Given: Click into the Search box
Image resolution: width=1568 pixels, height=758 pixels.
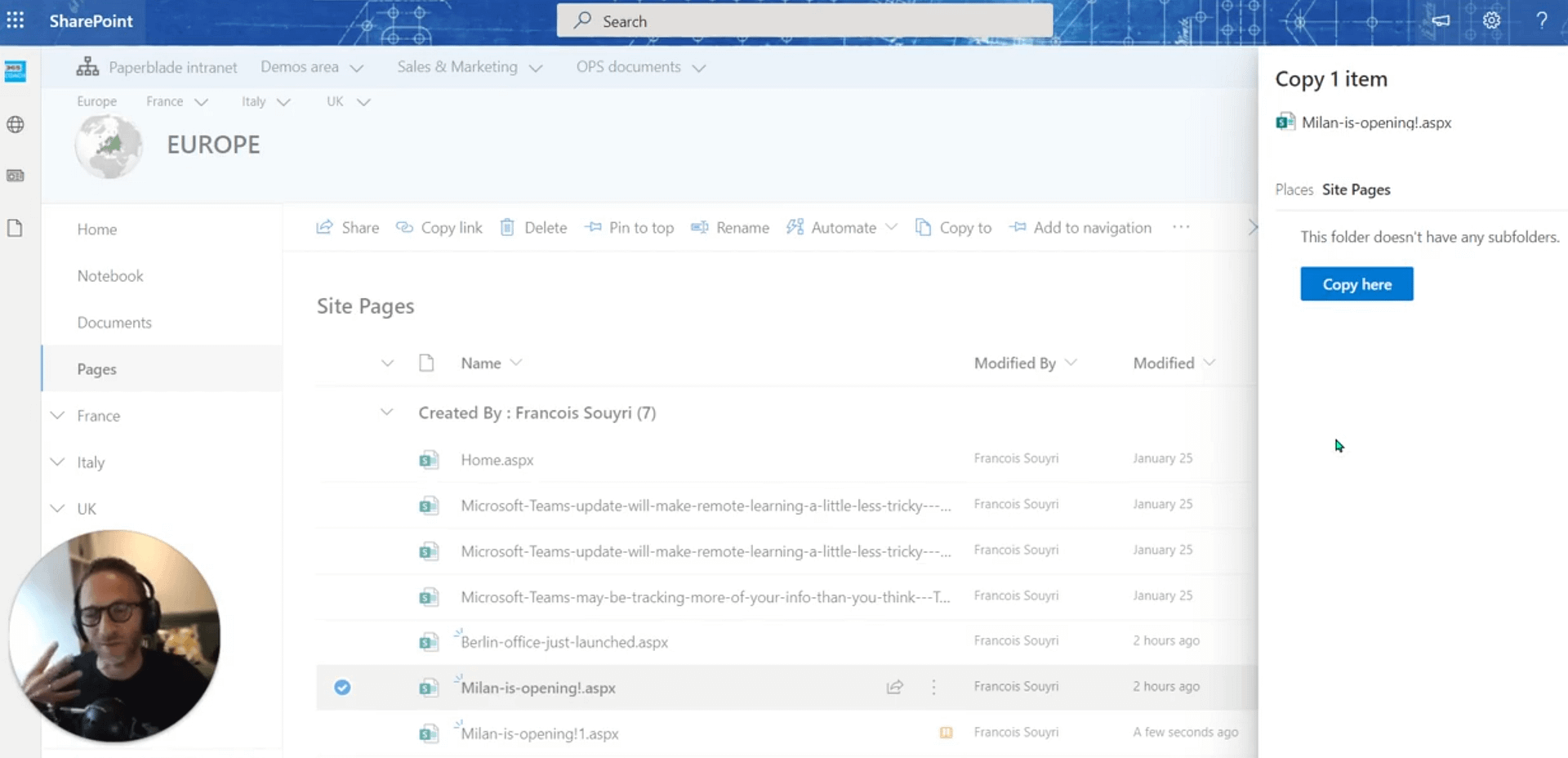Looking at the screenshot, I should [804, 20].
